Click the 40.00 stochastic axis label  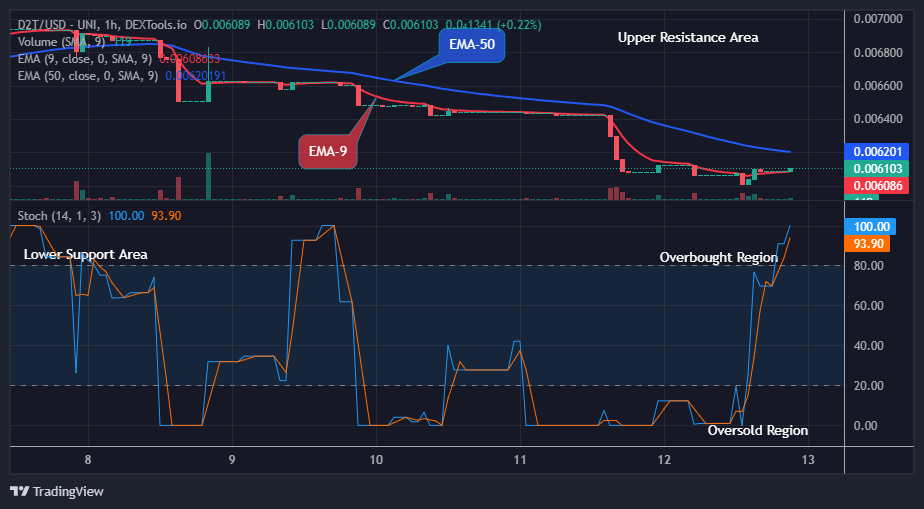868,346
